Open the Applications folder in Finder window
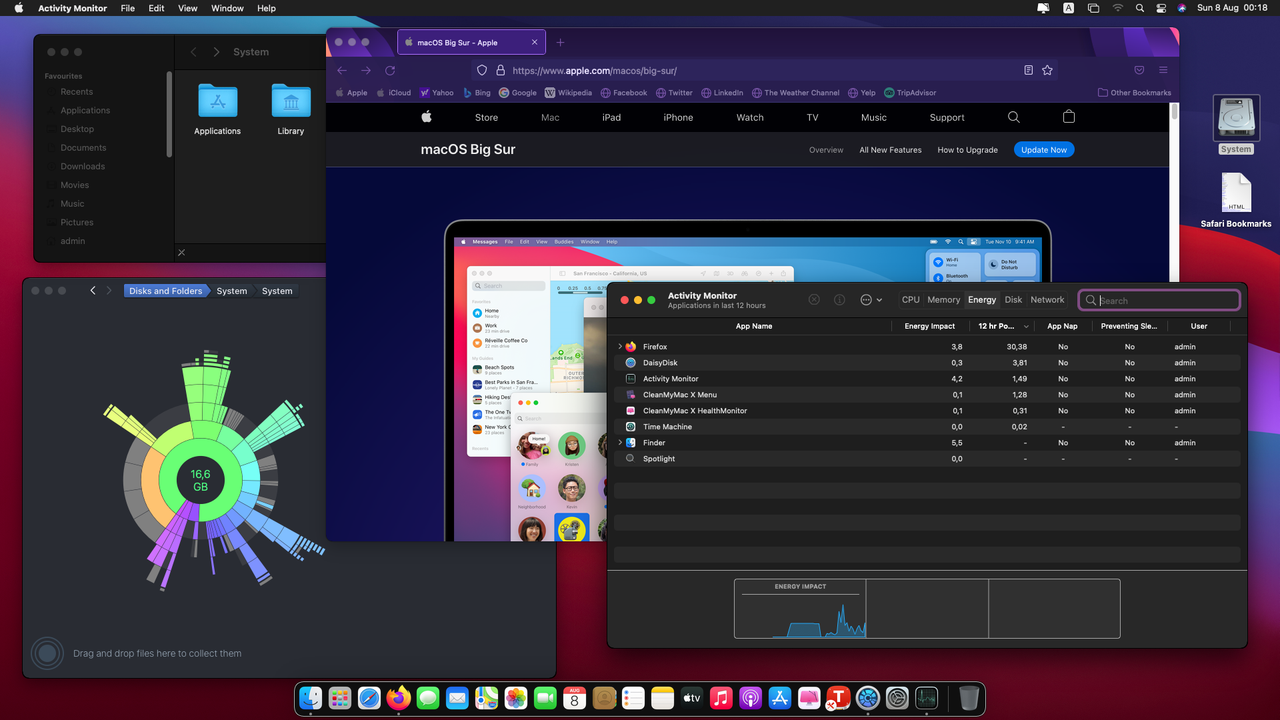The width and height of the screenshot is (1280, 720). click(x=217, y=110)
